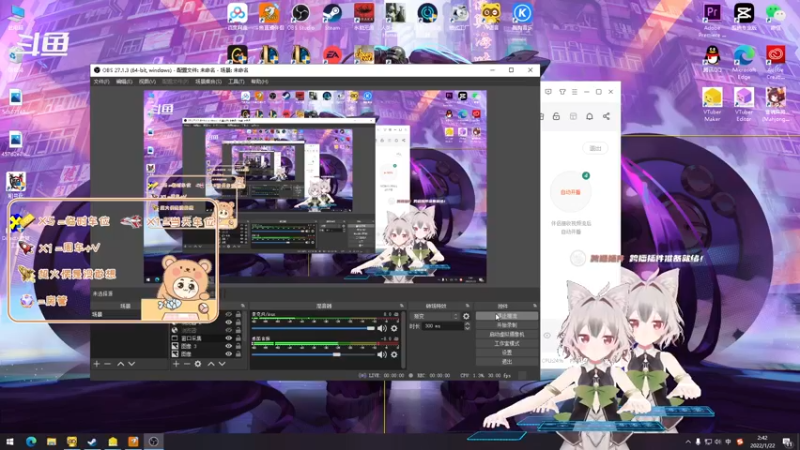Image resolution: width=800 pixels, height=450 pixels.
Task: Click the add source plus icon
Action: [176, 364]
